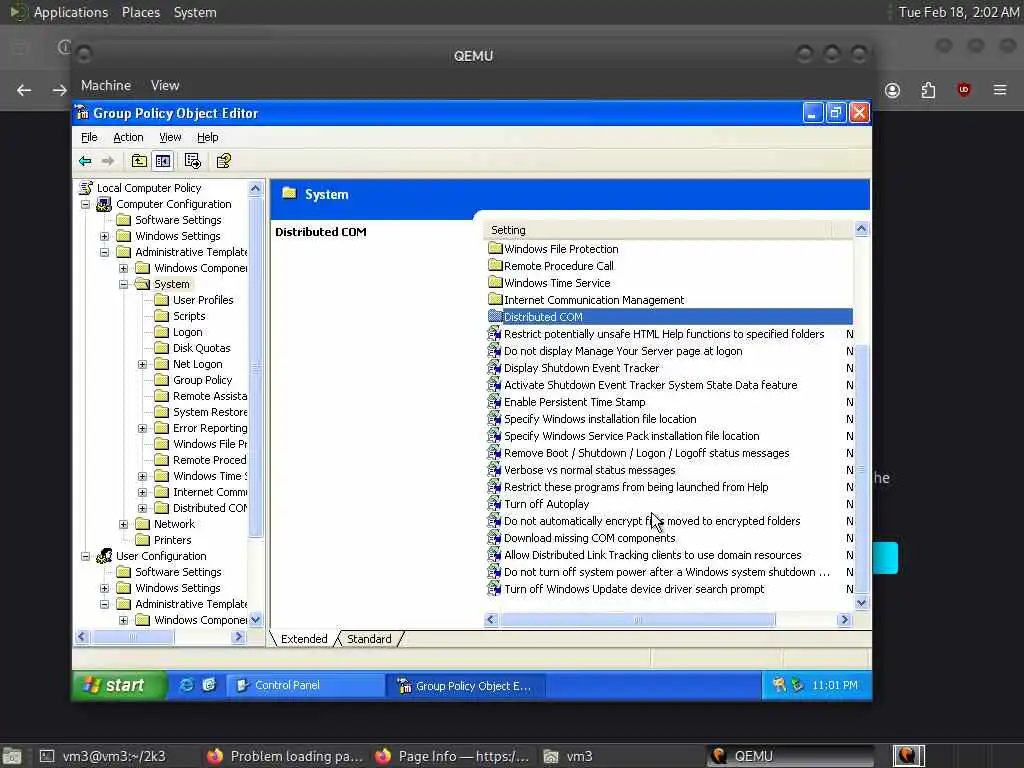
Task: Click Group Policy Object Editor taskbar button
Action: coord(466,686)
